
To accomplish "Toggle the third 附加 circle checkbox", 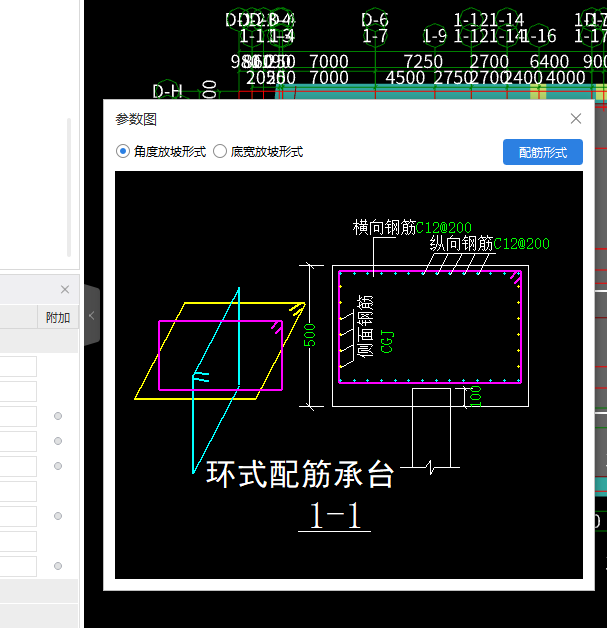I will (x=58, y=466).
